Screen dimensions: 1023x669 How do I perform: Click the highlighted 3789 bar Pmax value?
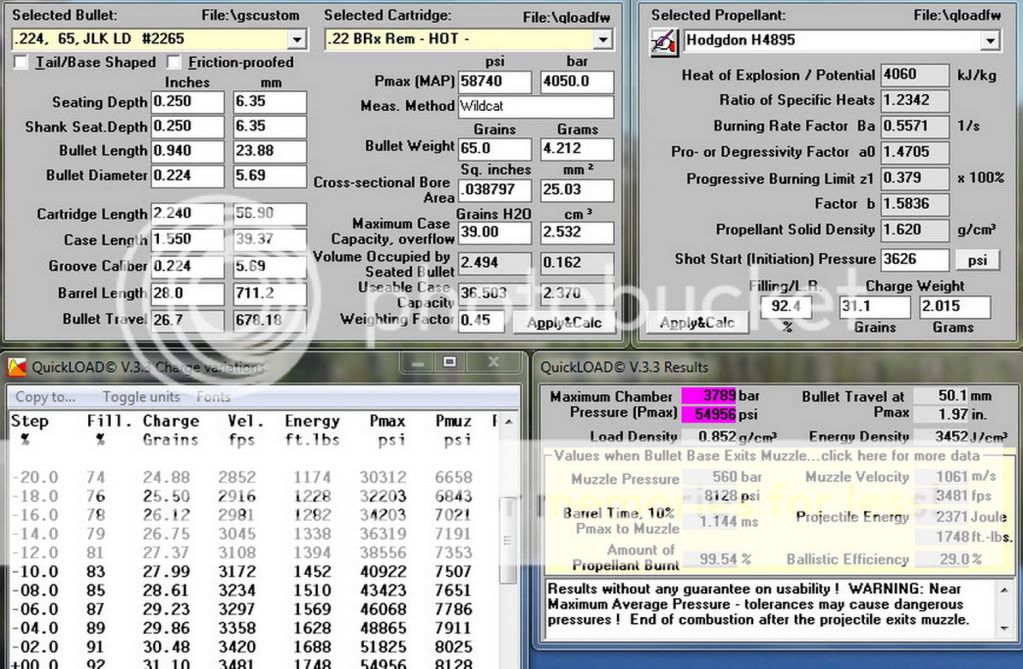(709, 396)
